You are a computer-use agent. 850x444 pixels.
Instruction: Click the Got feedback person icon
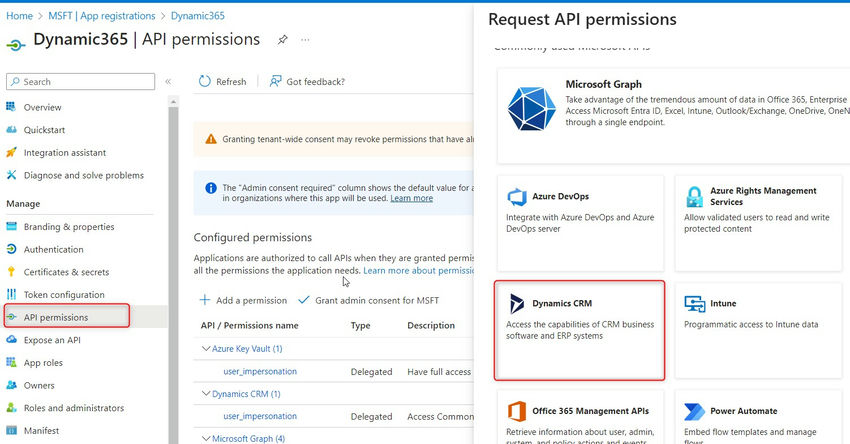(x=275, y=81)
